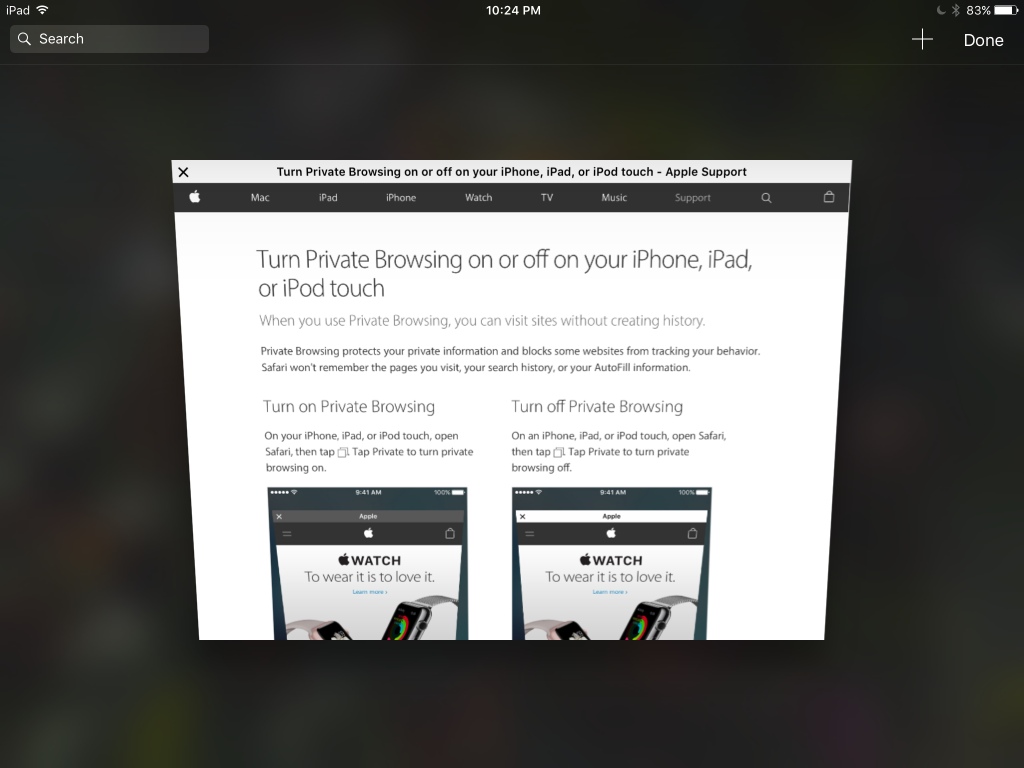Tap the Bluetooth icon in status bar
This screenshot has height=768, width=1024.
tap(955, 10)
